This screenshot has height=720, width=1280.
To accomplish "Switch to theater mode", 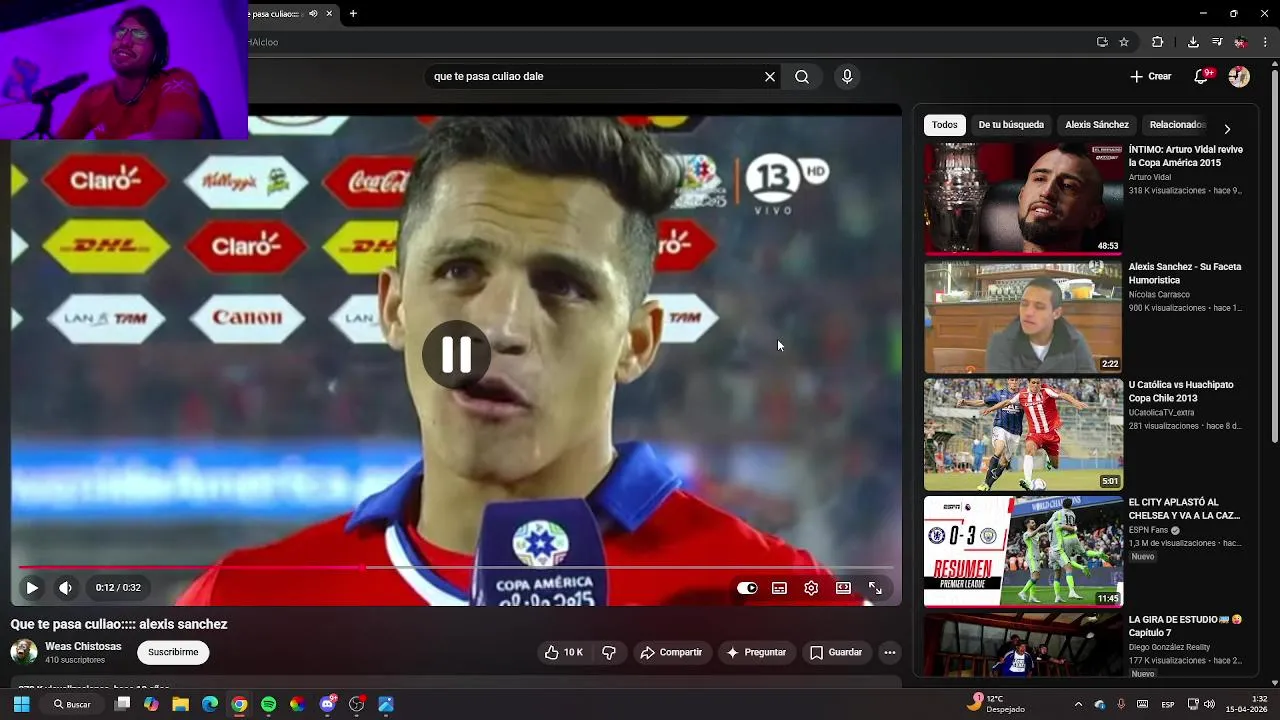I will (843, 588).
